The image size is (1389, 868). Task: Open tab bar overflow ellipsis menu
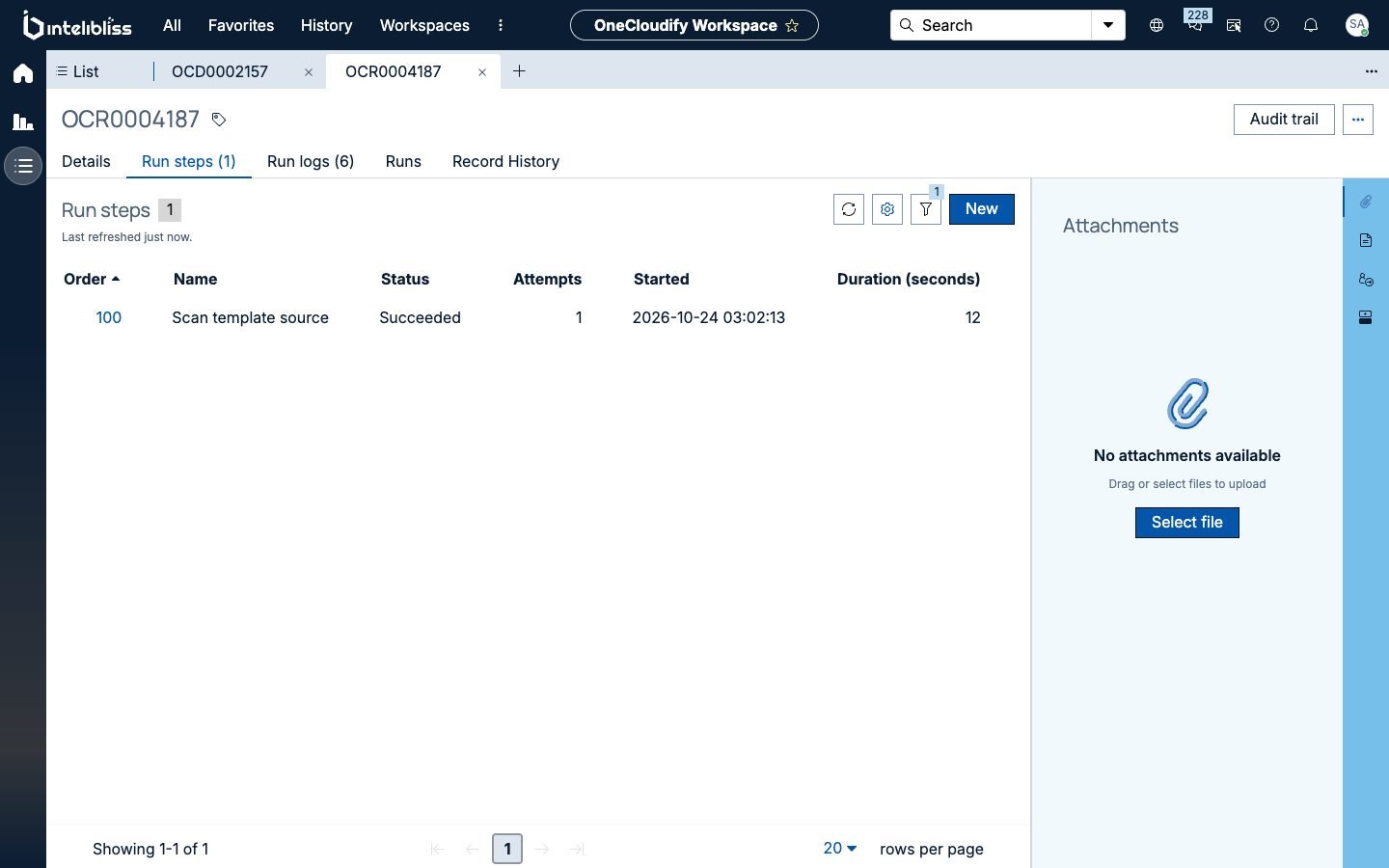(1372, 71)
